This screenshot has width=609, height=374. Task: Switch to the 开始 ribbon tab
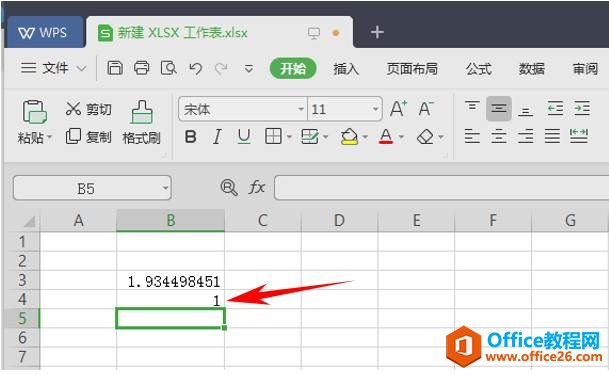(293, 69)
